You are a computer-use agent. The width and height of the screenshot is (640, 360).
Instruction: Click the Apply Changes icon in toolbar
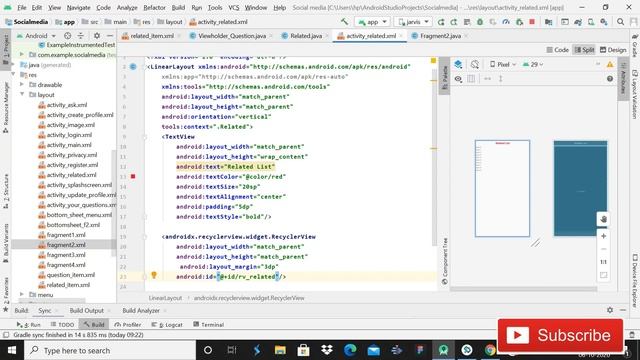click(454, 22)
